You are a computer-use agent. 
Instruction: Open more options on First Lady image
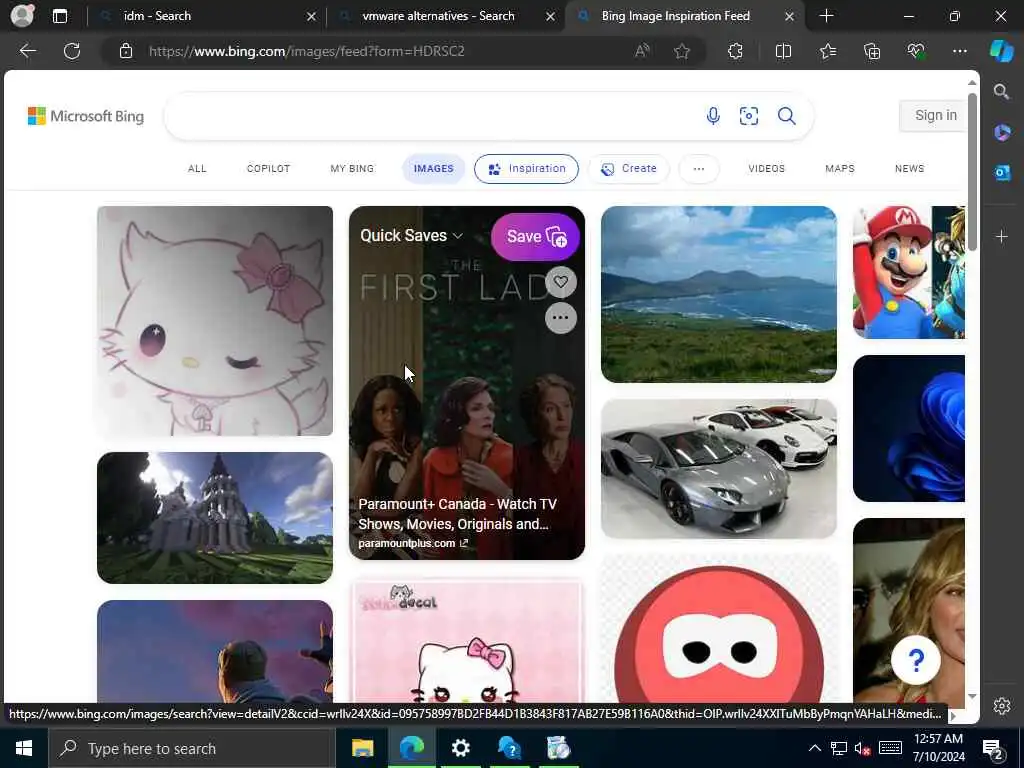[560, 318]
